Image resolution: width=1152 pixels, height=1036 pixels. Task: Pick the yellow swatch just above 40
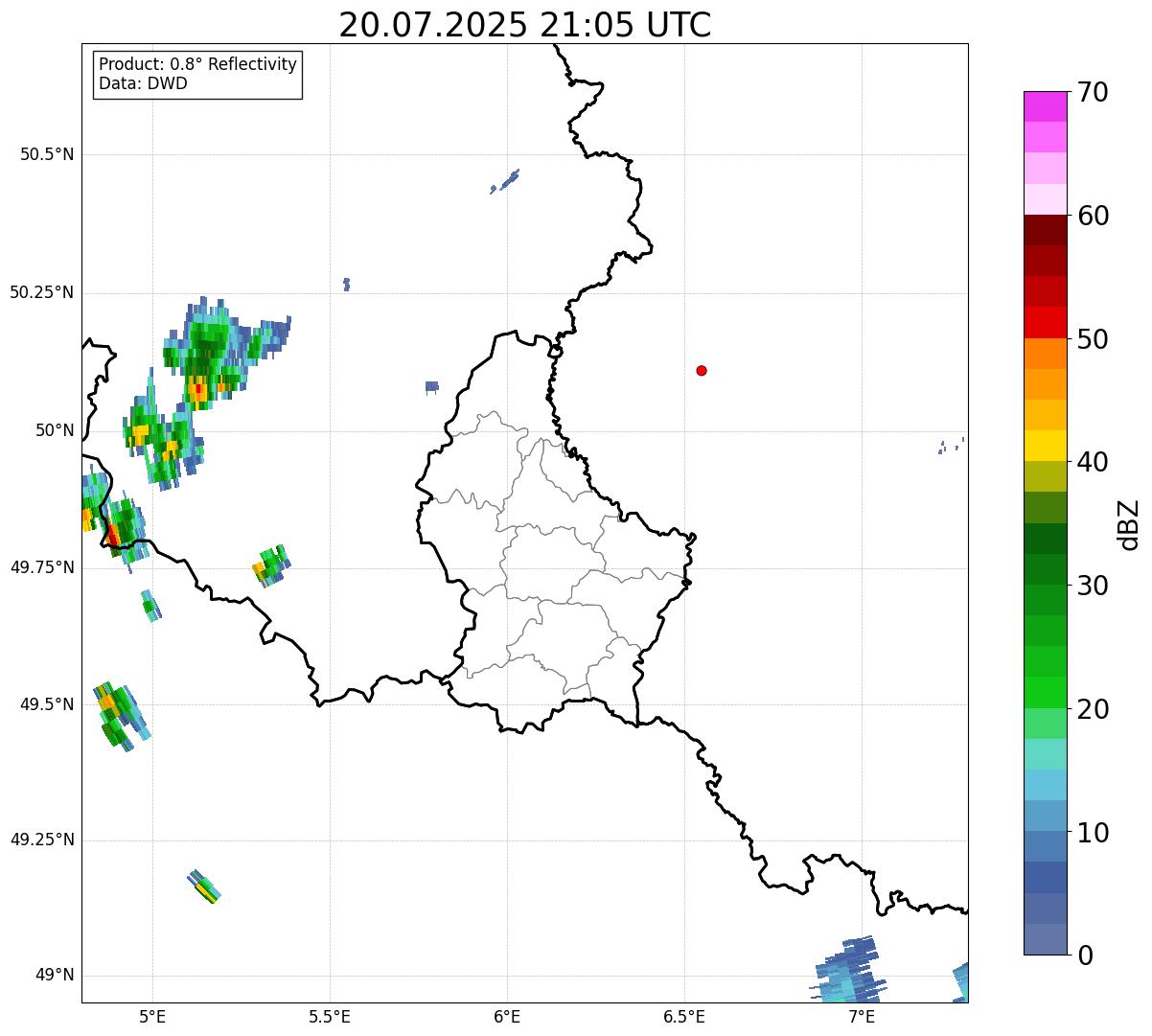click(1045, 446)
